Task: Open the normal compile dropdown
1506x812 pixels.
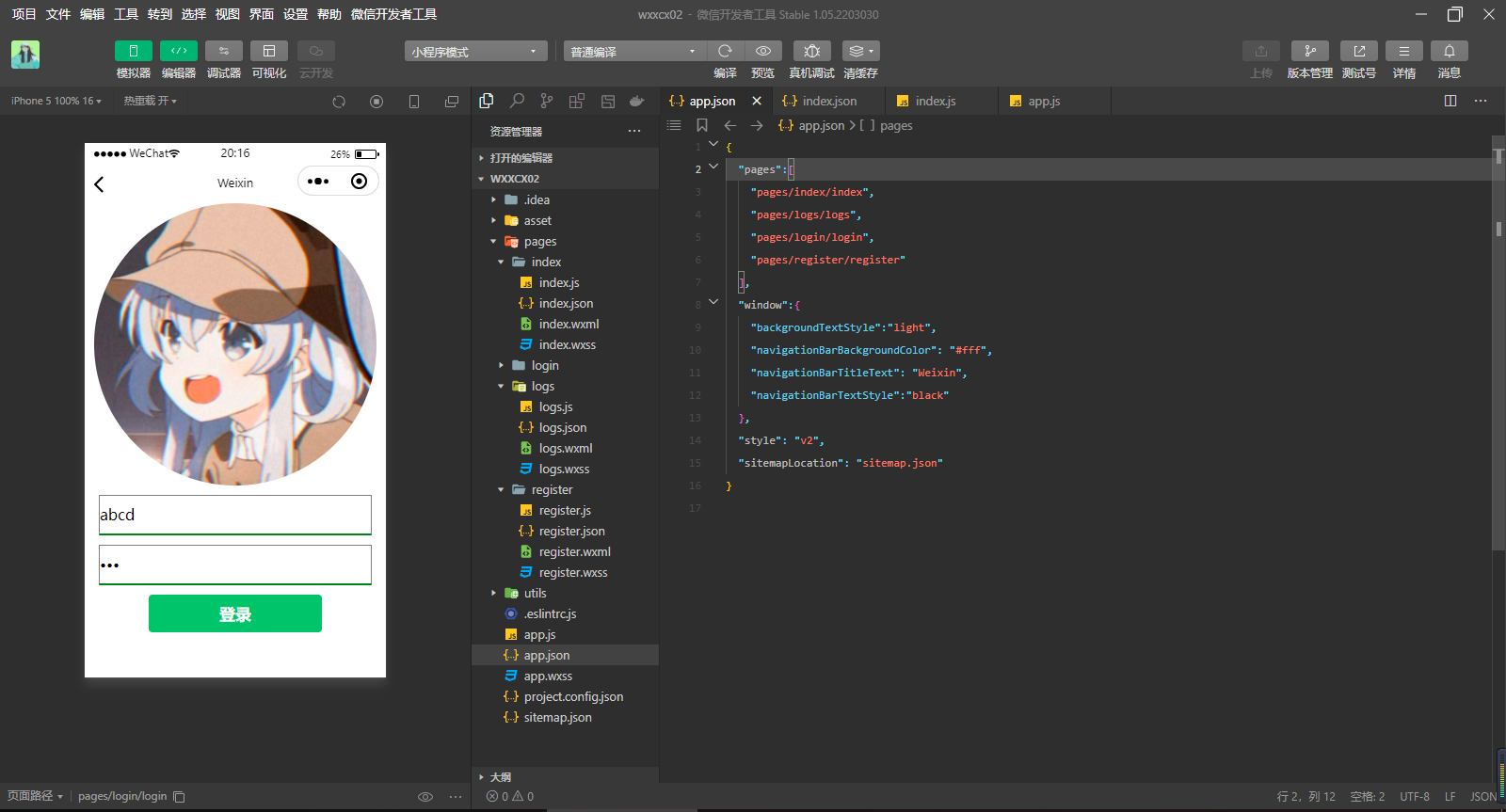Action: [x=635, y=51]
